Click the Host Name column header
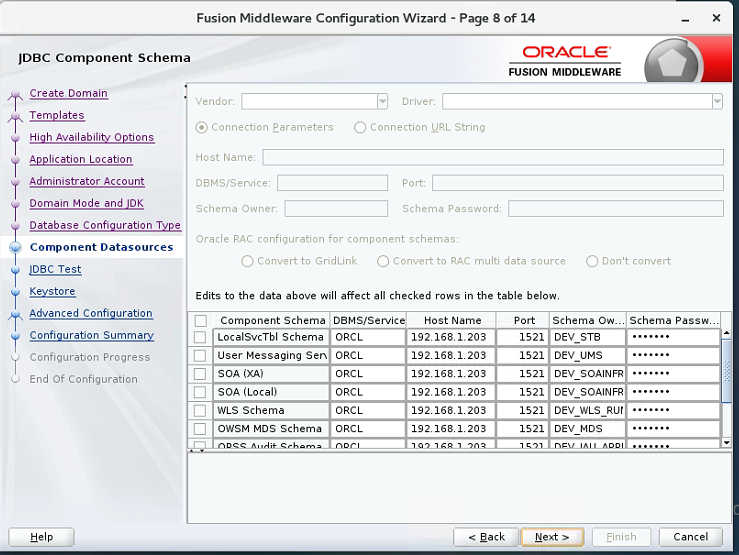The height and width of the screenshot is (555, 739). pyautogui.click(x=452, y=320)
